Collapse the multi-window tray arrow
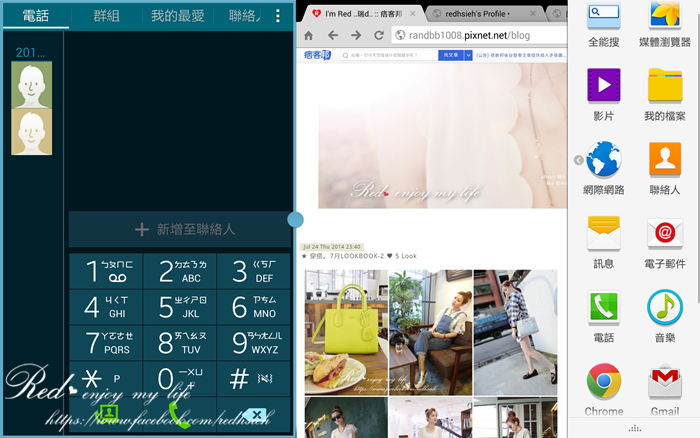Image resolution: width=700 pixels, height=438 pixels. point(579,160)
